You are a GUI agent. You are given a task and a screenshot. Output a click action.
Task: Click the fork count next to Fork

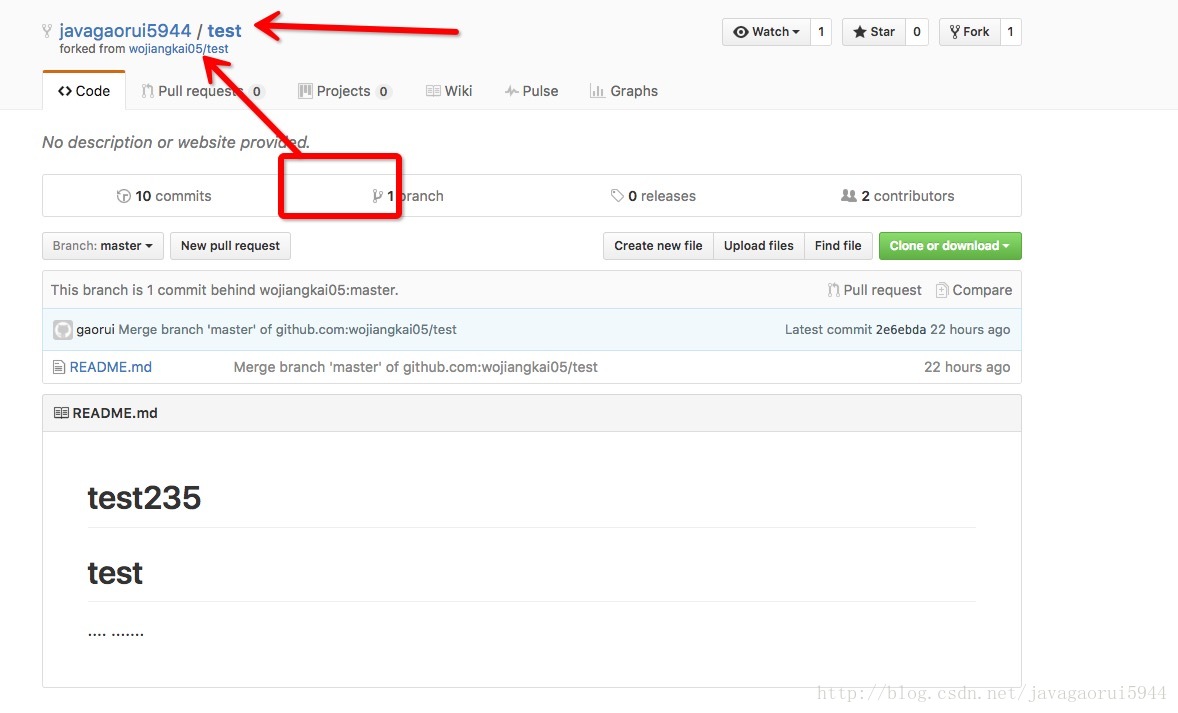[1010, 32]
